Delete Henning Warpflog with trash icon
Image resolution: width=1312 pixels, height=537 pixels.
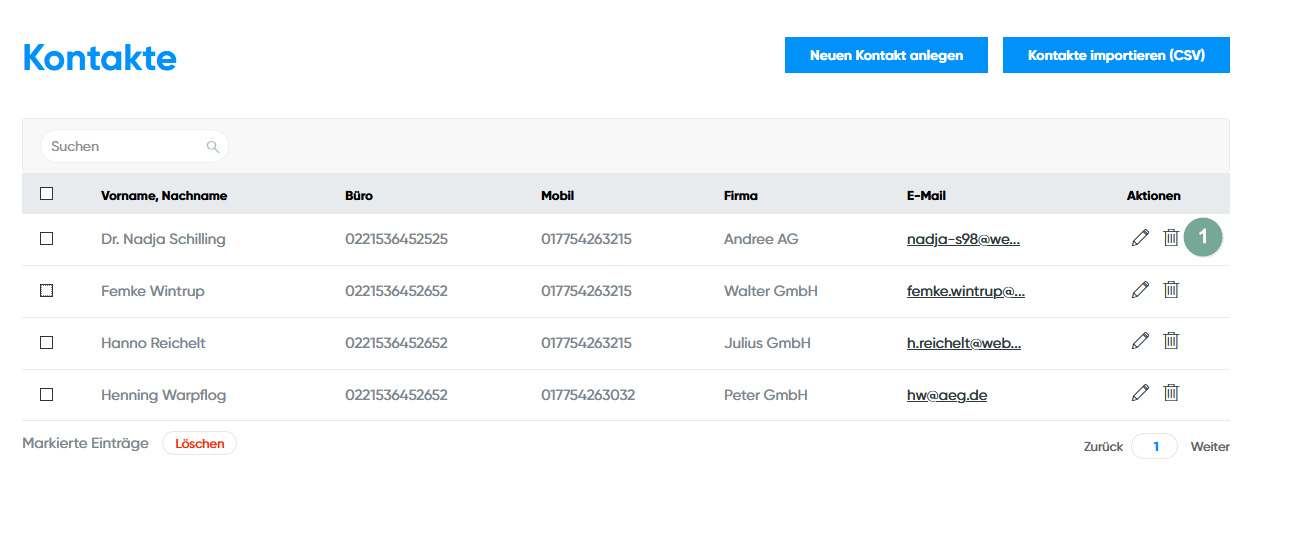[x=1171, y=393]
